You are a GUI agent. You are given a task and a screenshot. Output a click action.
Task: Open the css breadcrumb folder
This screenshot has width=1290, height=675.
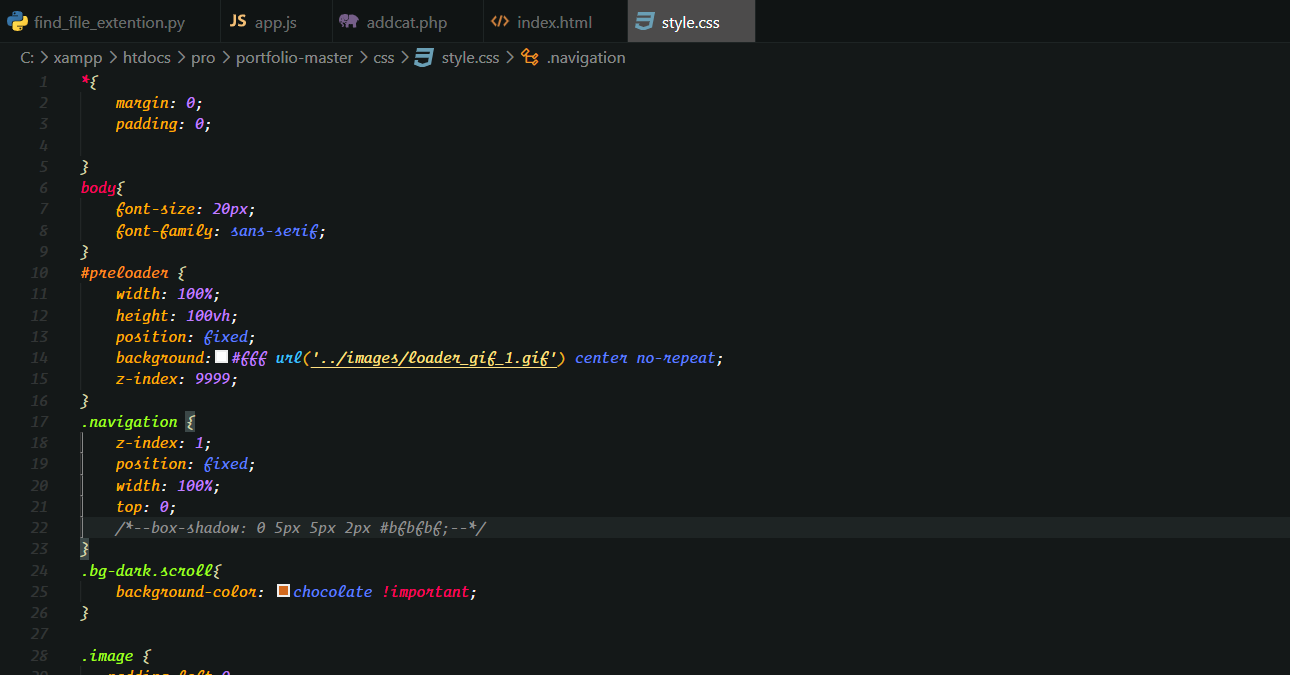click(x=384, y=58)
